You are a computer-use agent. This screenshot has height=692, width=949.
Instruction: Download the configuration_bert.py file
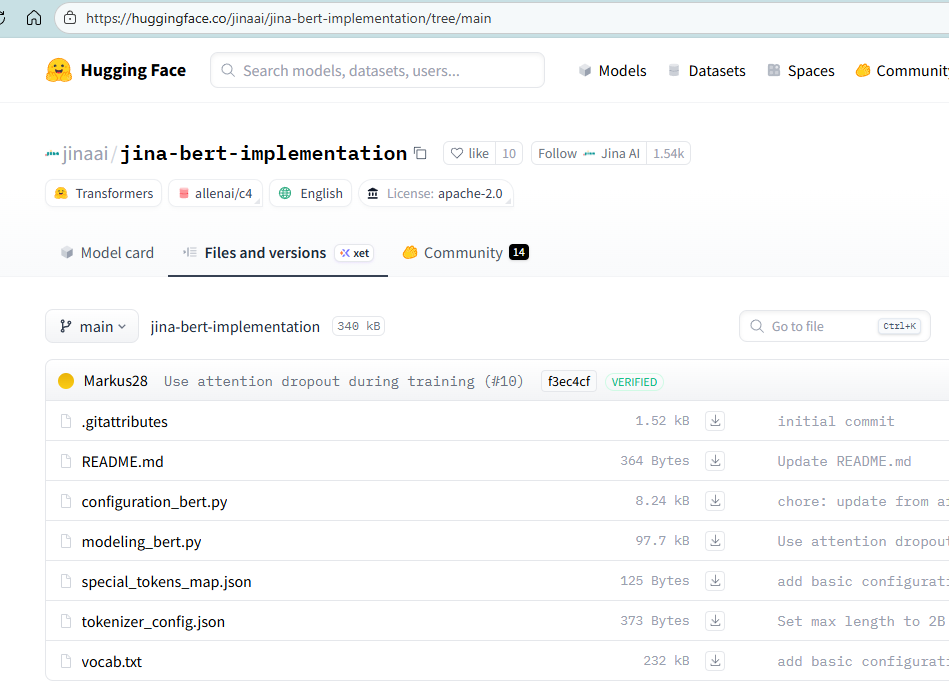[x=715, y=501]
